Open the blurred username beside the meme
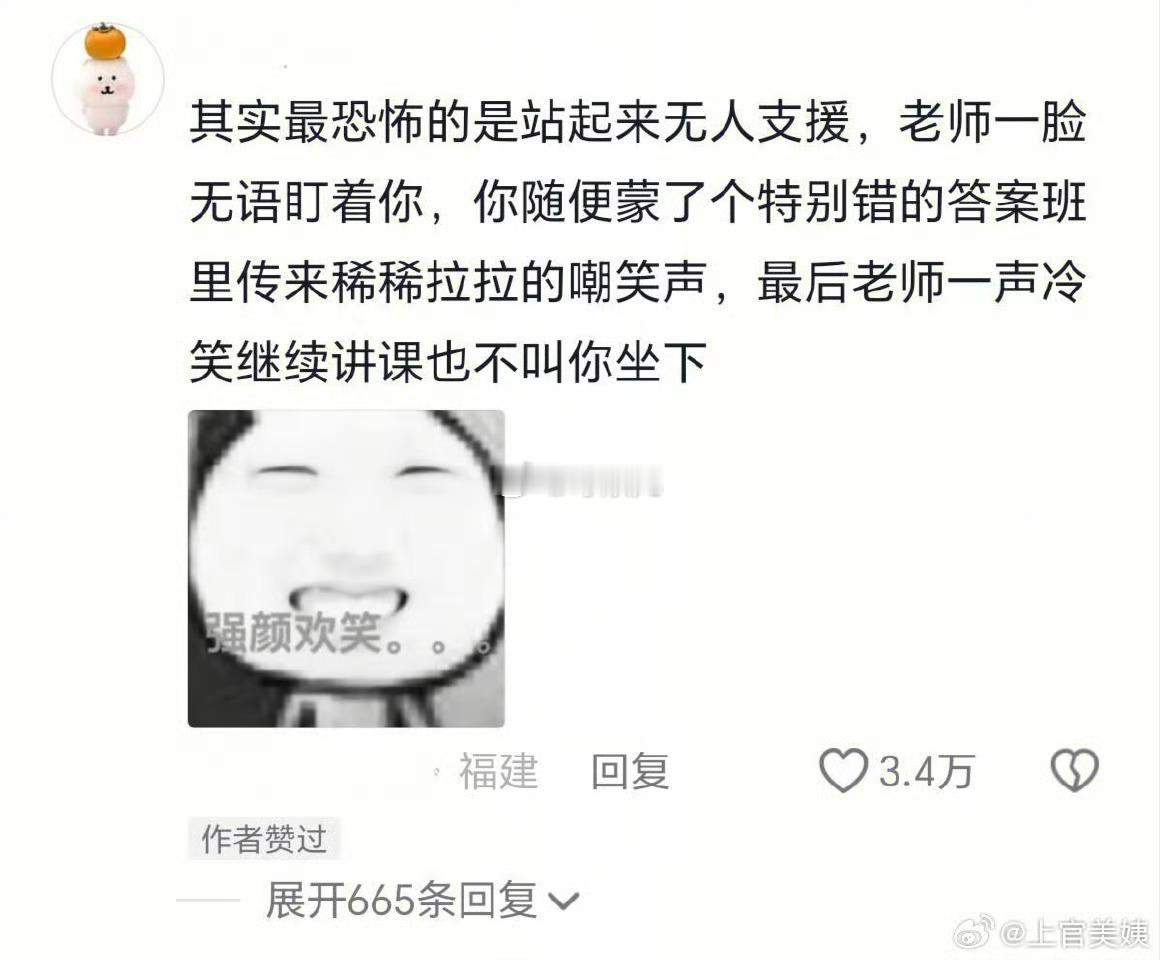The height and width of the screenshot is (960, 1160). point(584,479)
